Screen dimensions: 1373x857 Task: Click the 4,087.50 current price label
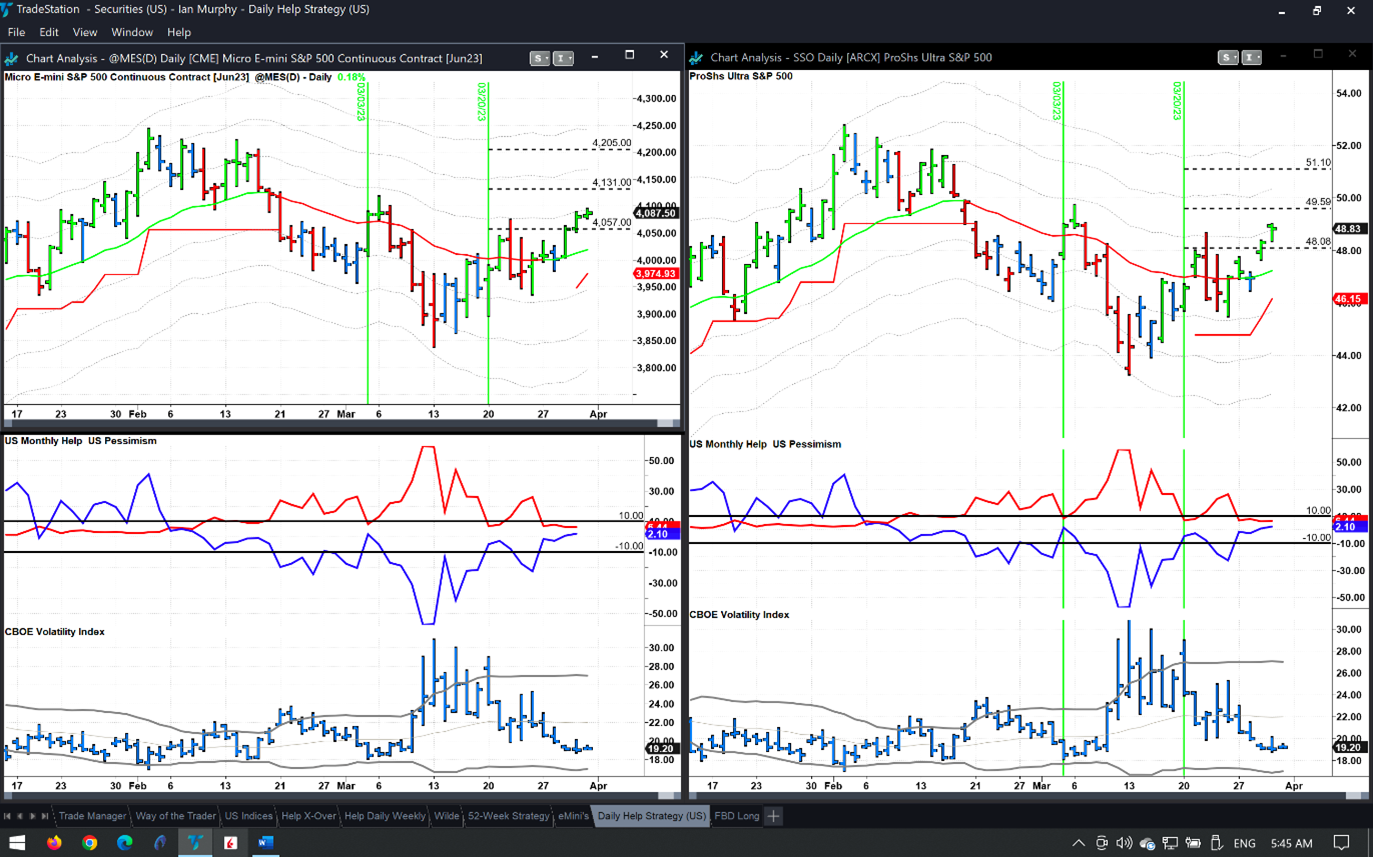tap(656, 213)
